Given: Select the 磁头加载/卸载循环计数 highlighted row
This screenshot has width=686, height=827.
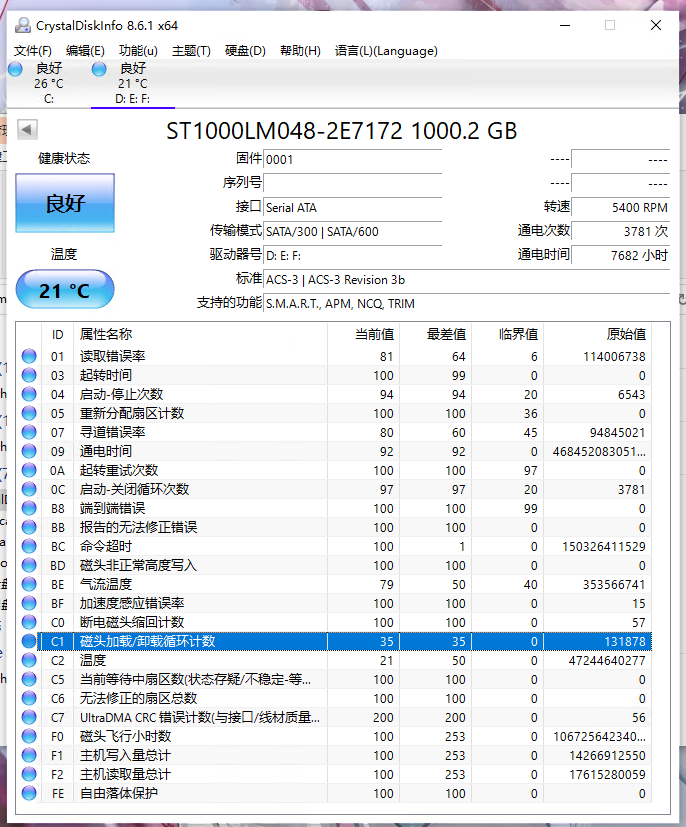Looking at the screenshot, I should coord(334,641).
